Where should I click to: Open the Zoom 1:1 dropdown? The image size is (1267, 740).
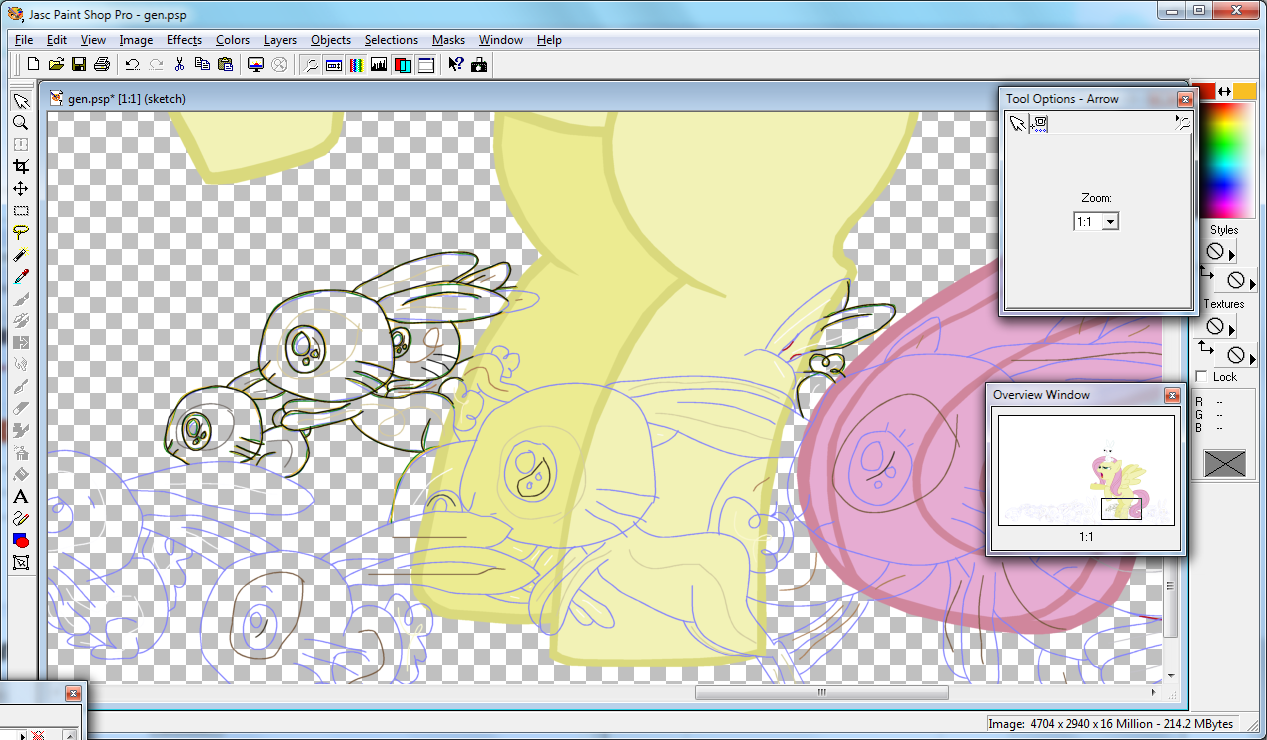tap(1109, 222)
